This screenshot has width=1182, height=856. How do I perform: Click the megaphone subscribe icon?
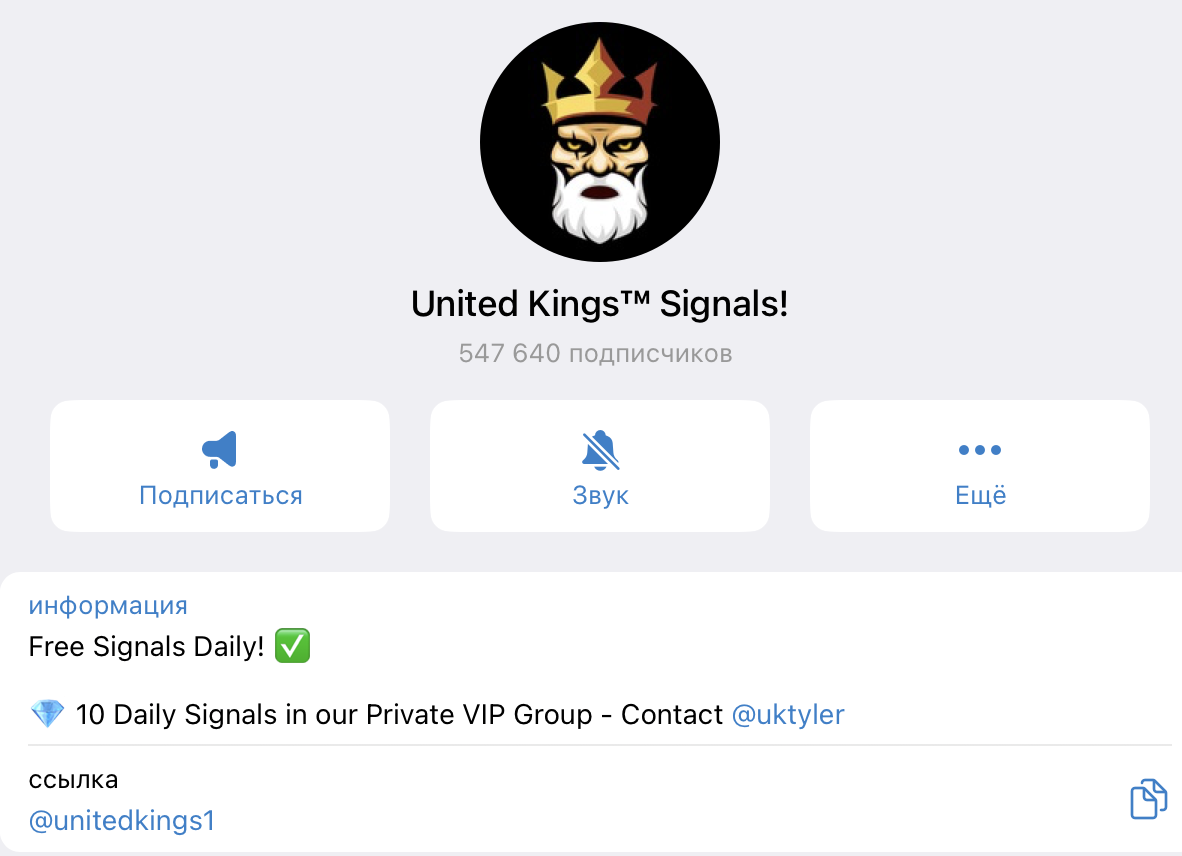click(219, 450)
